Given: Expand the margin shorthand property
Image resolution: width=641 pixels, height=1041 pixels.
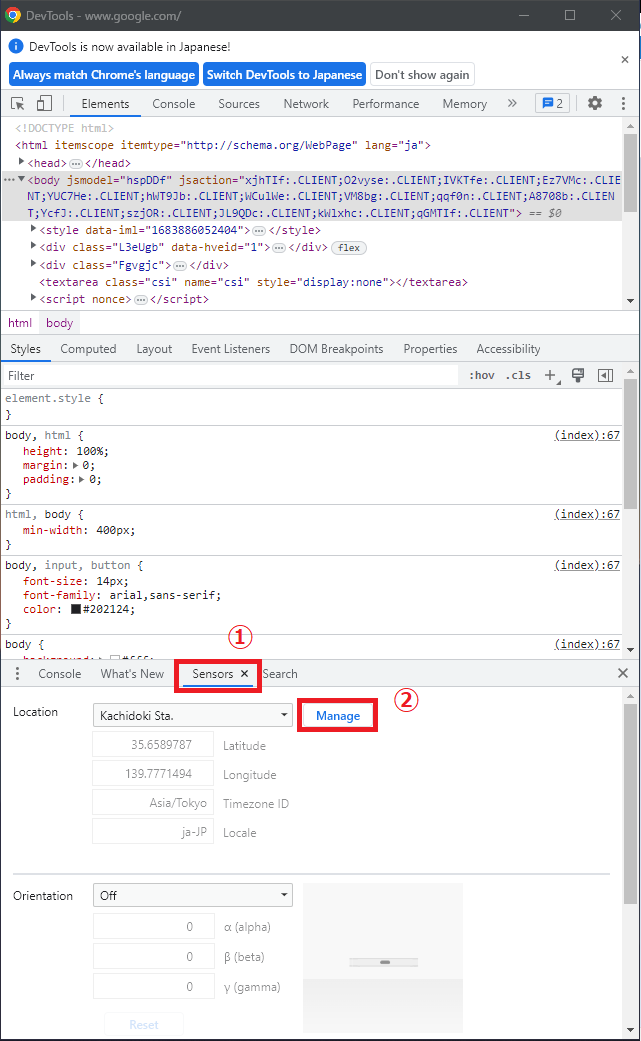Looking at the screenshot, I should (x=76, y=465).
